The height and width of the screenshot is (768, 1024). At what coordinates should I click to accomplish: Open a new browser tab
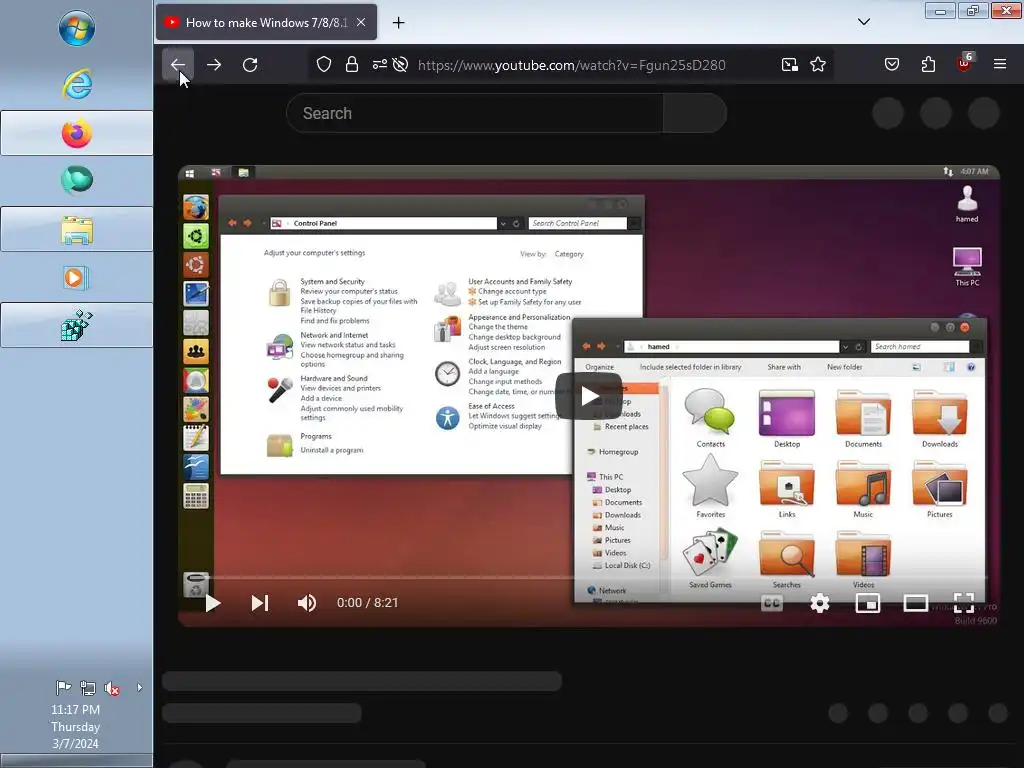click(x=398, y=22)
